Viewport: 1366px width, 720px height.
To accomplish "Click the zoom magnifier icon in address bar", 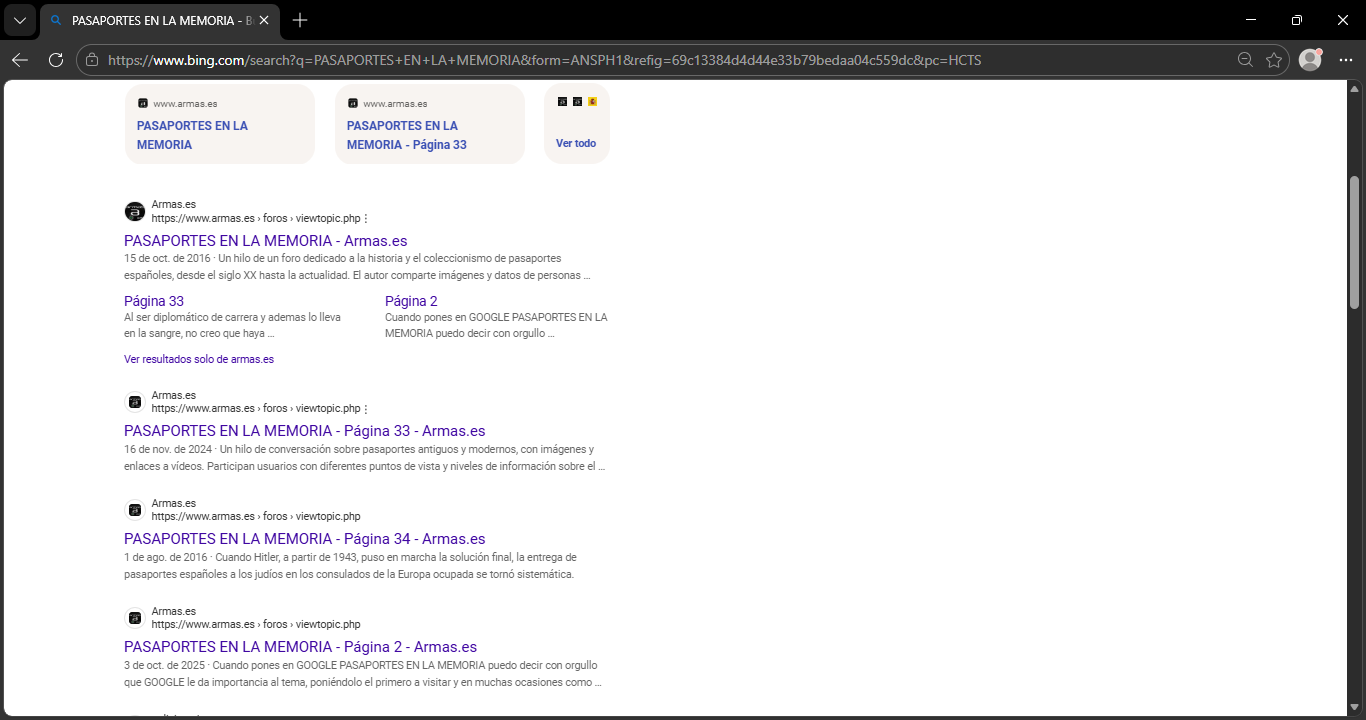I will pyautogui.click(x=1245, y=60).
